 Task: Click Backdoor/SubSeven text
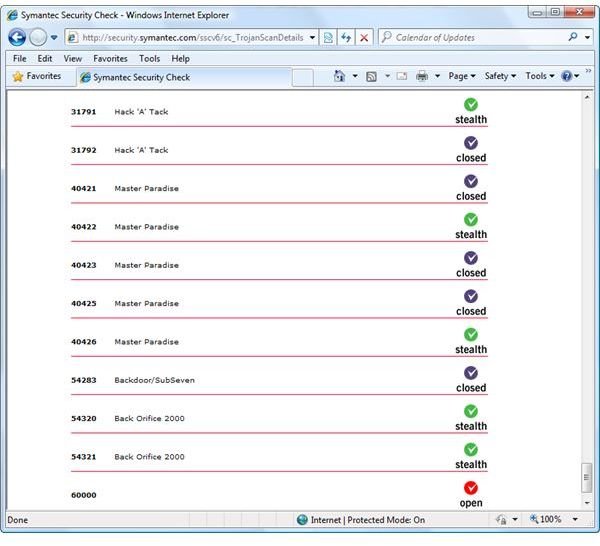(x=154, y=380)
